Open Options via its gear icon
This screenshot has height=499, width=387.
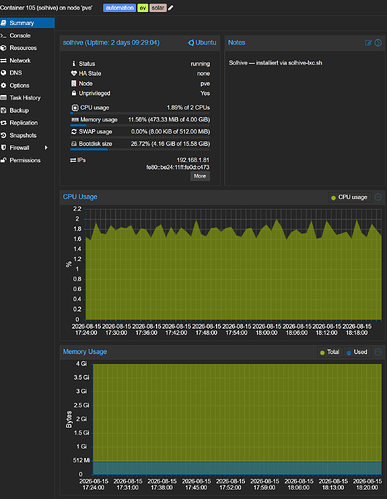[x=4, y=85]
